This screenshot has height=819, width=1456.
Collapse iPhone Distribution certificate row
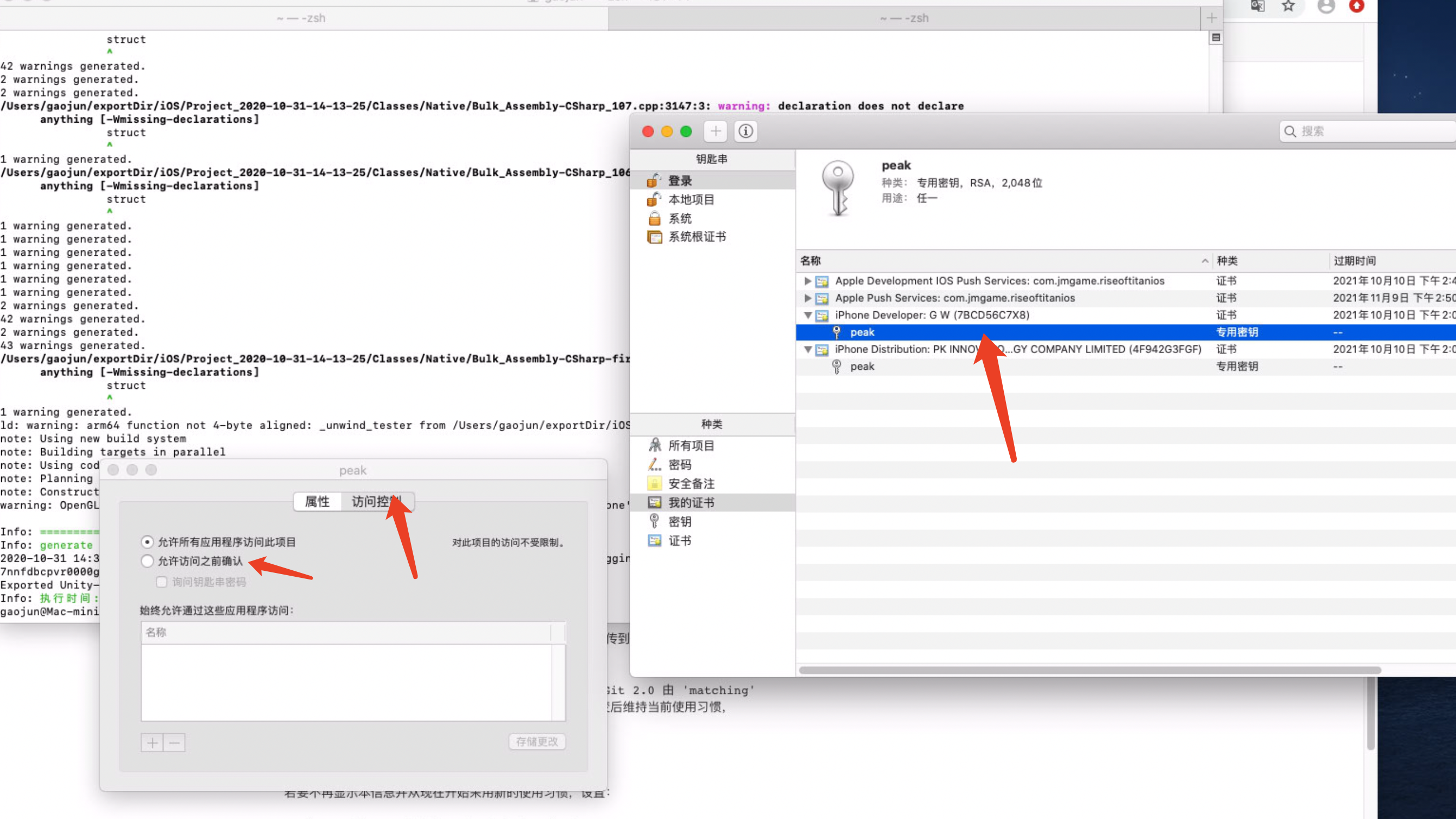pyautogui.click(x=808, y=349)
